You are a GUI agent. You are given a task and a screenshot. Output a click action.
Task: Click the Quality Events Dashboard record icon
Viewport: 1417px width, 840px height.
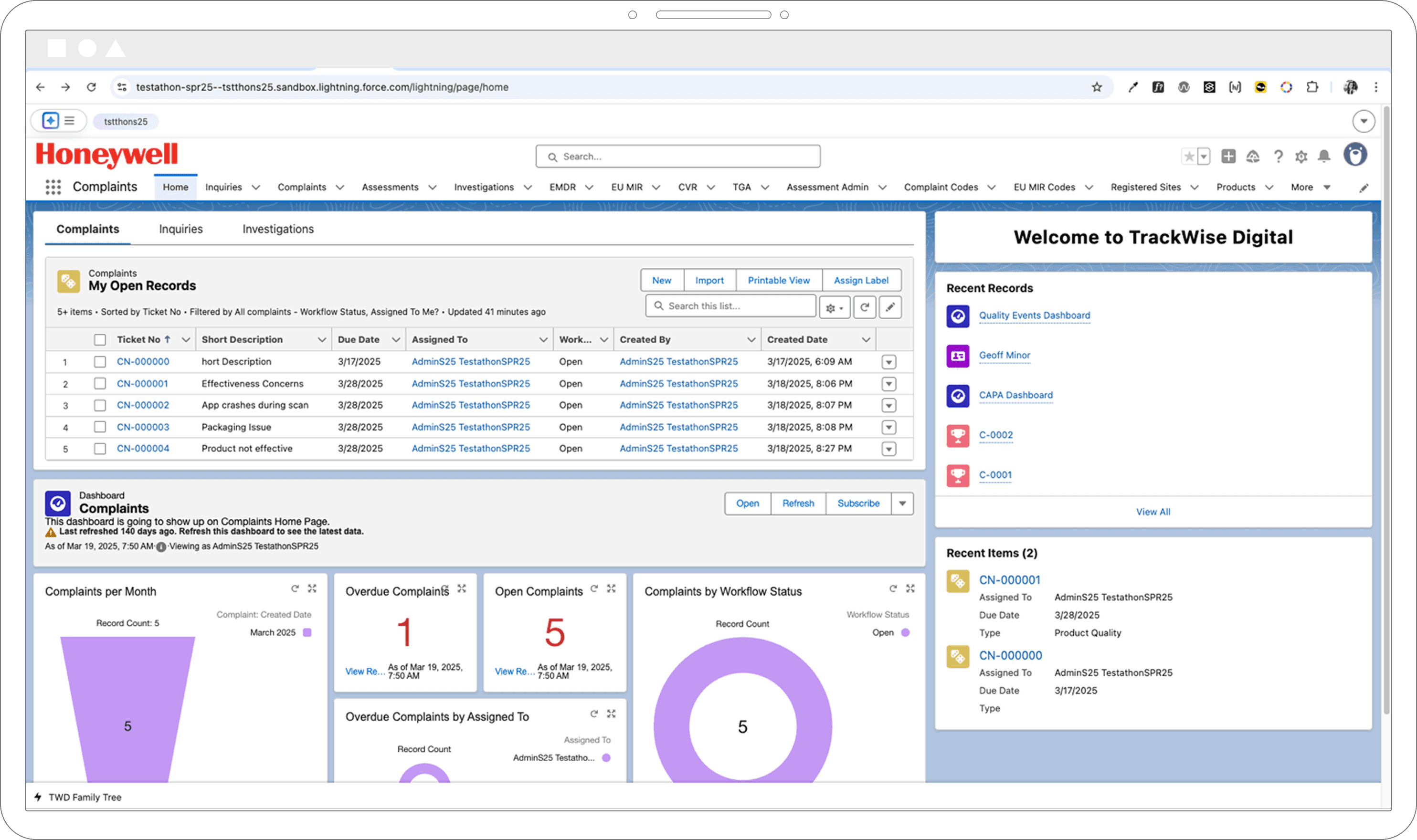(957, 316)
